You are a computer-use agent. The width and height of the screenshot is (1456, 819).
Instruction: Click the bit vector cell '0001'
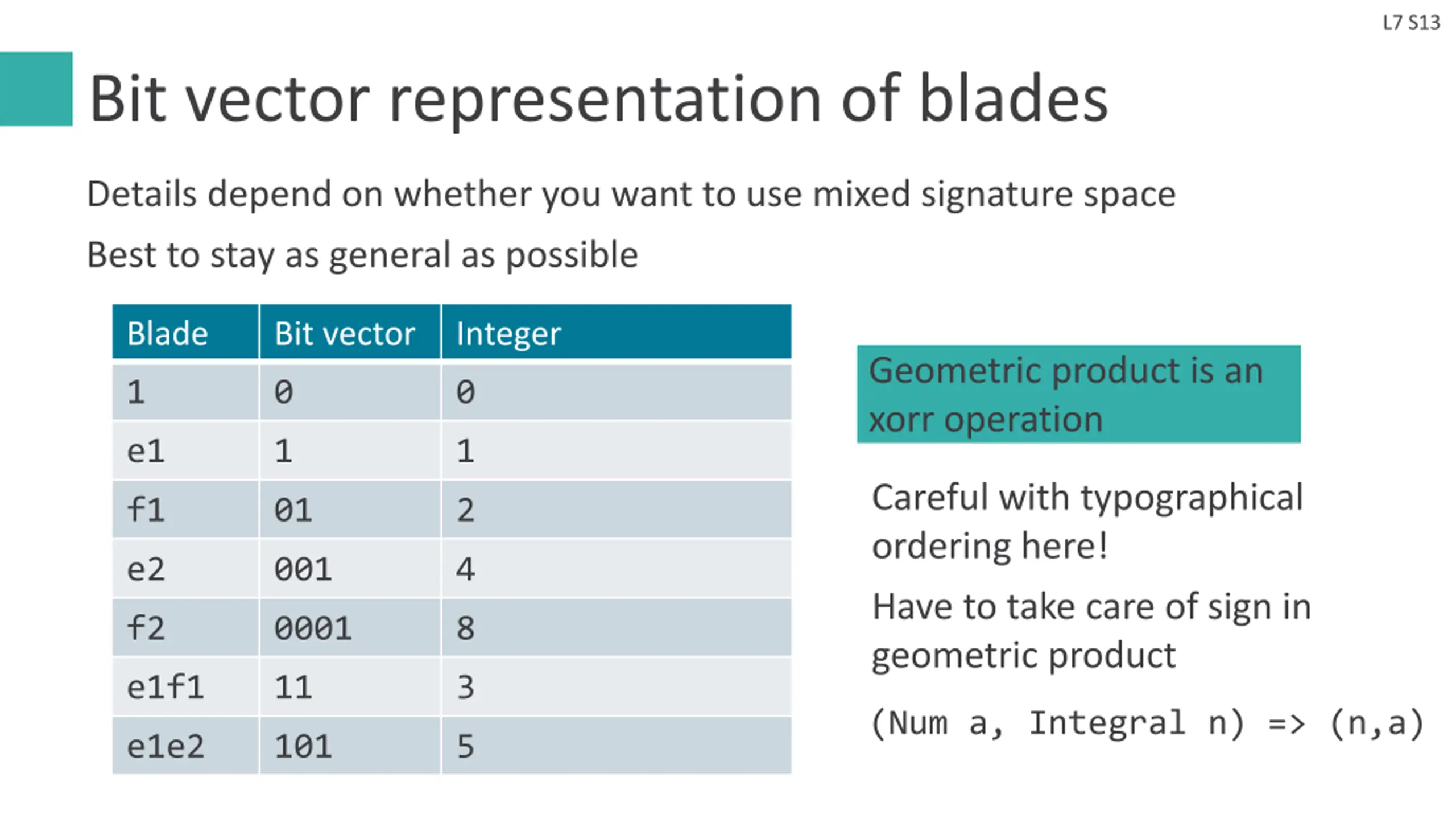point(350,628)
